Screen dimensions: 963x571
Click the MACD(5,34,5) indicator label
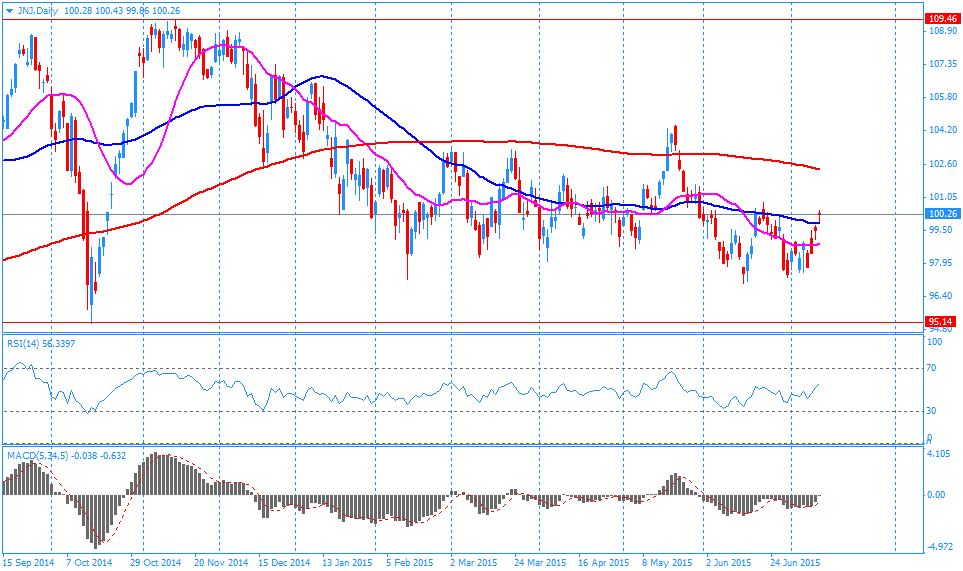tap(67, 456)
